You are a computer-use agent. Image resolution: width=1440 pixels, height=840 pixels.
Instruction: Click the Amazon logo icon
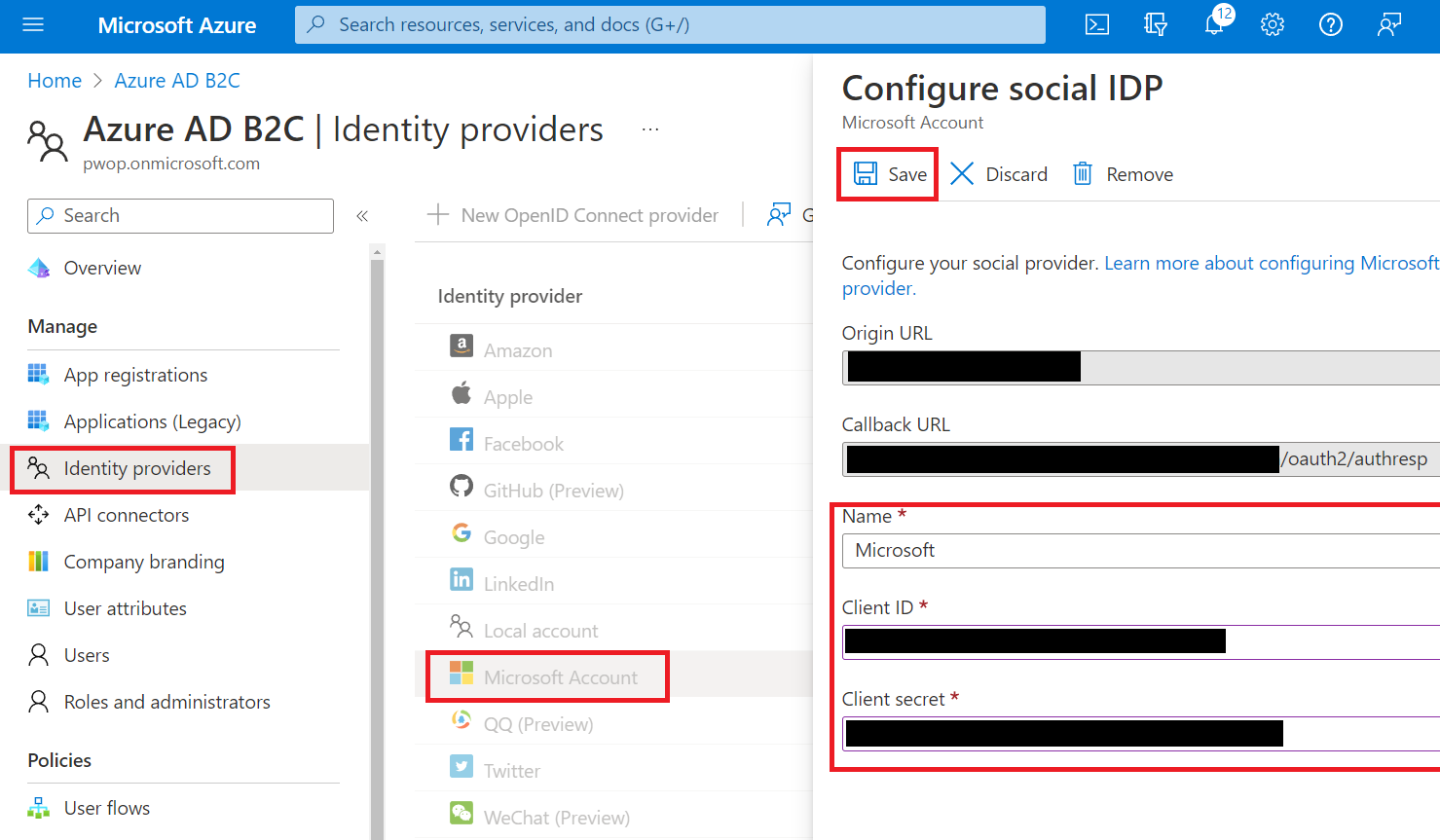click(462, 346)
